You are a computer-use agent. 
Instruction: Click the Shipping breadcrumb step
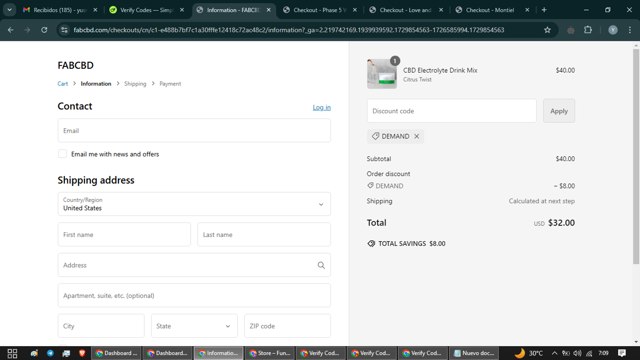tap(135, 84)
